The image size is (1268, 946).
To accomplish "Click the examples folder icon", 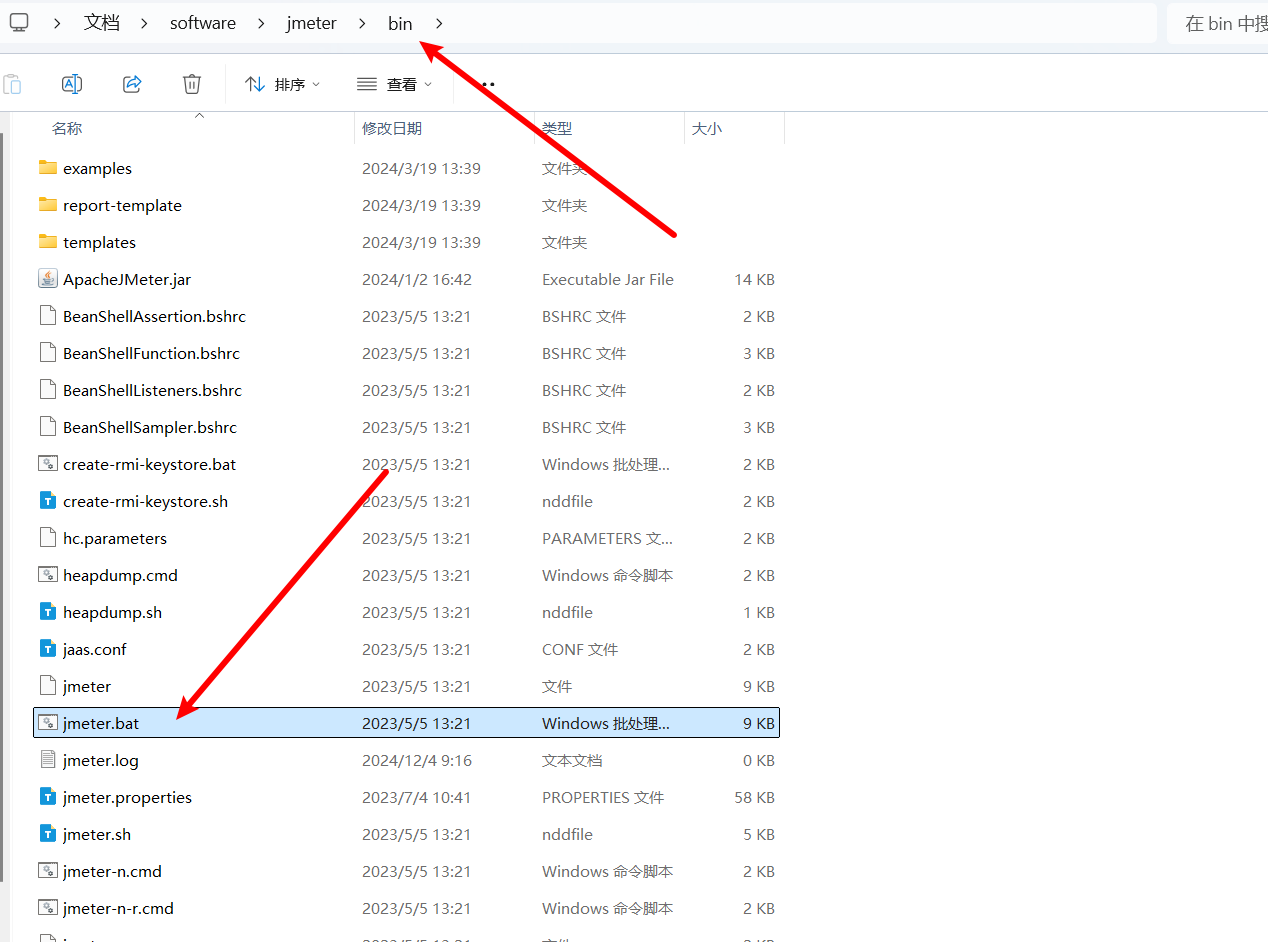I will [x=48, y=168].
